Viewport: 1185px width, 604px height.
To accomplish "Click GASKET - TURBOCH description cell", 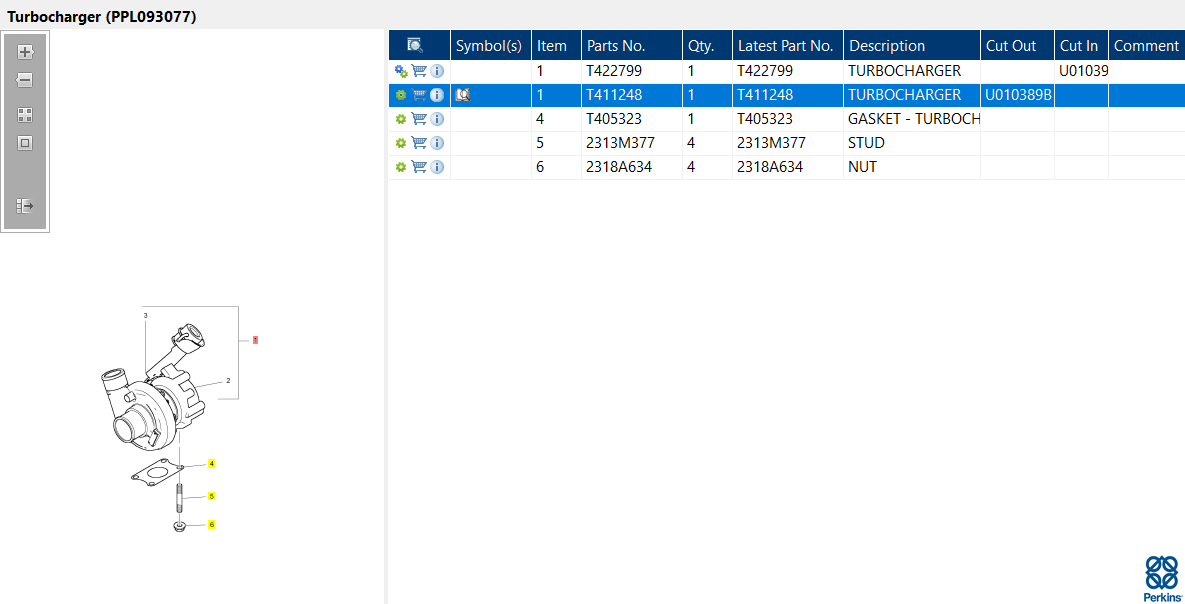I will click(911, 119).
